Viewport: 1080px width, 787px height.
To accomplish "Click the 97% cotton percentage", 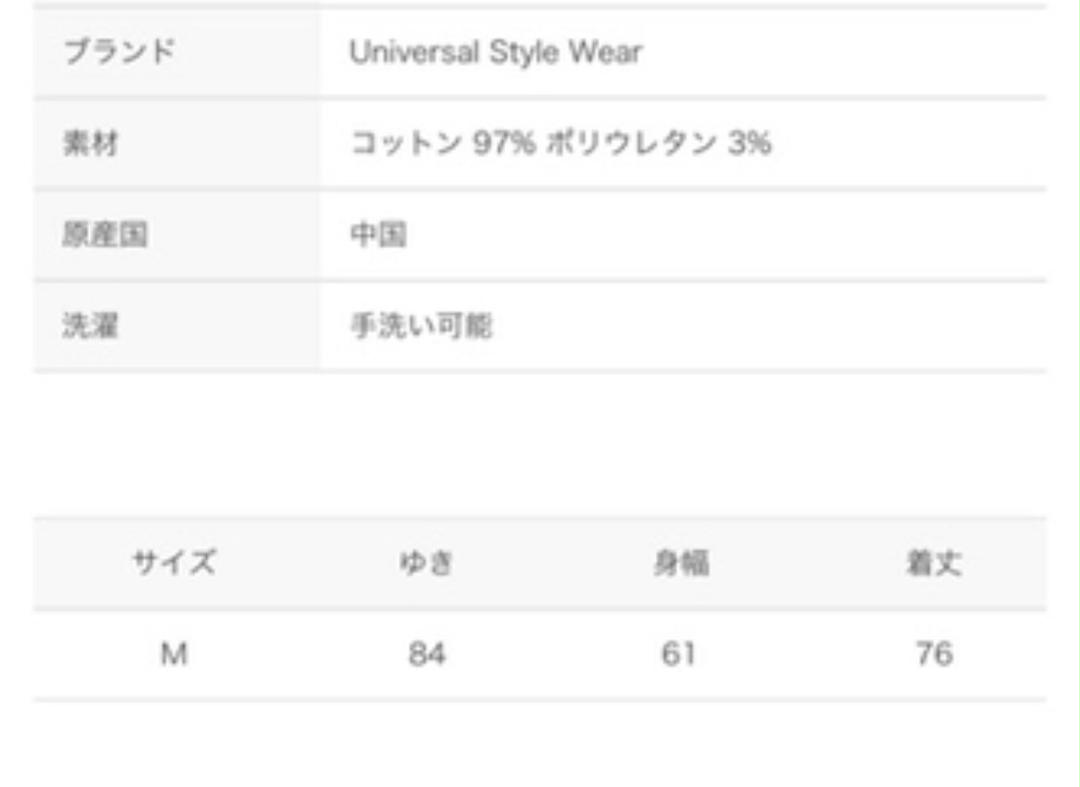I will tap(503, 143).
